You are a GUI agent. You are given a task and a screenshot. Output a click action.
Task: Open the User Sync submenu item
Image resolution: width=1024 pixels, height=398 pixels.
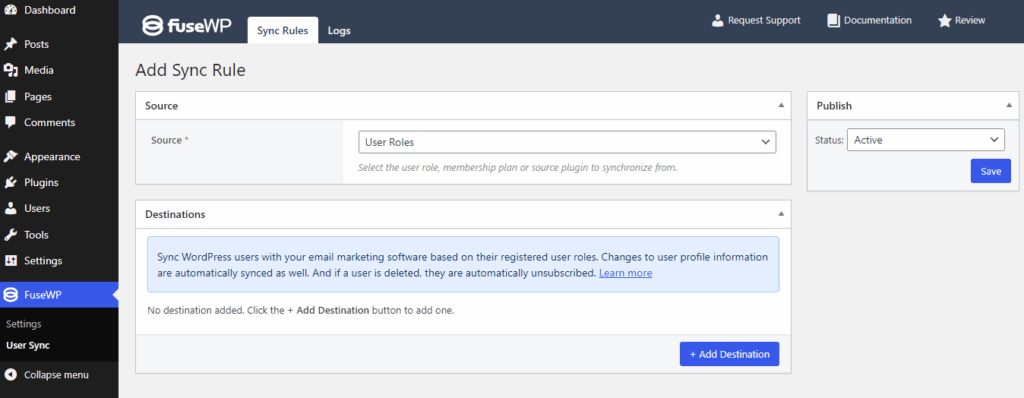click(28, 345)
